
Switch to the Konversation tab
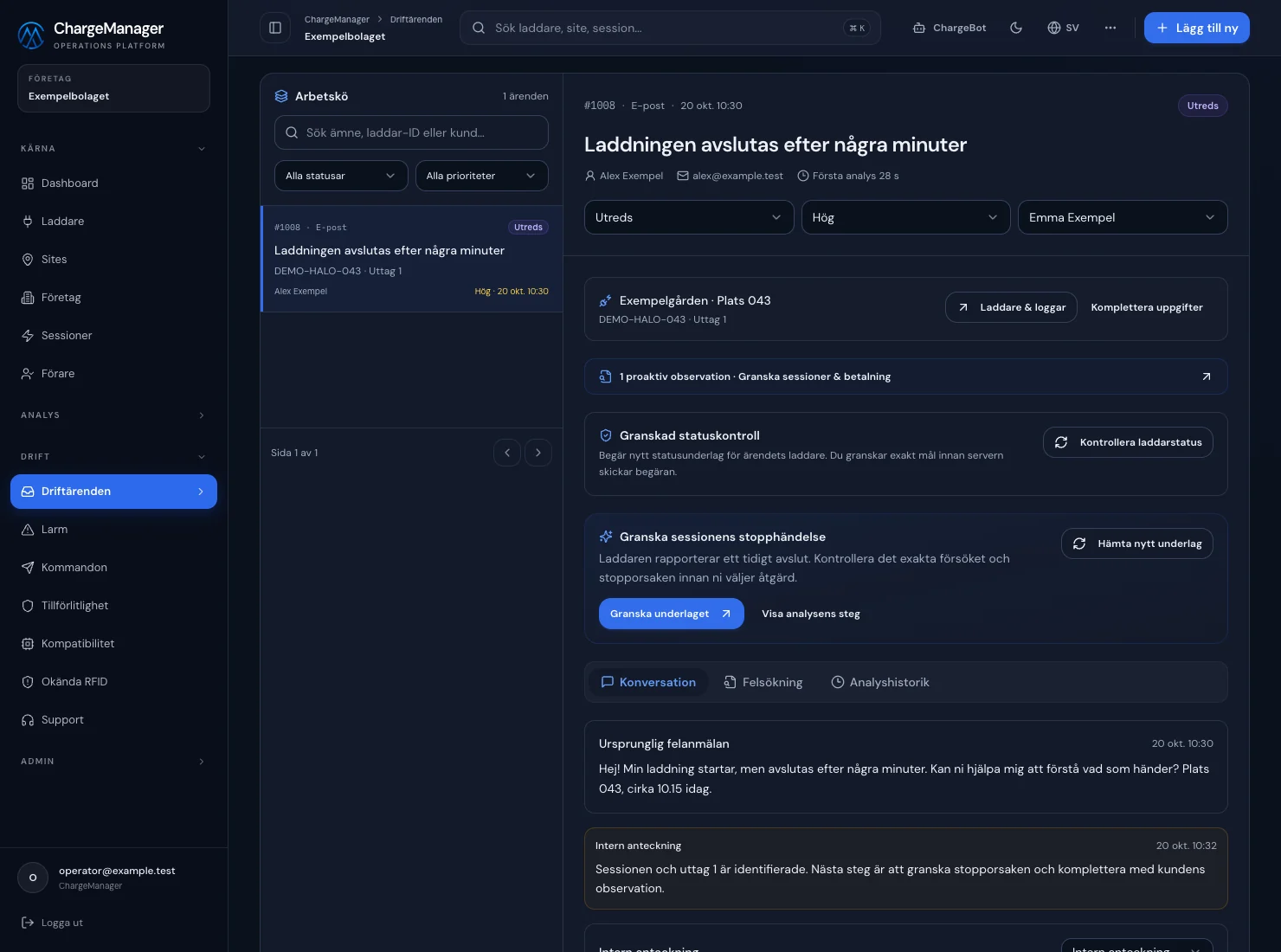point(648,682)
